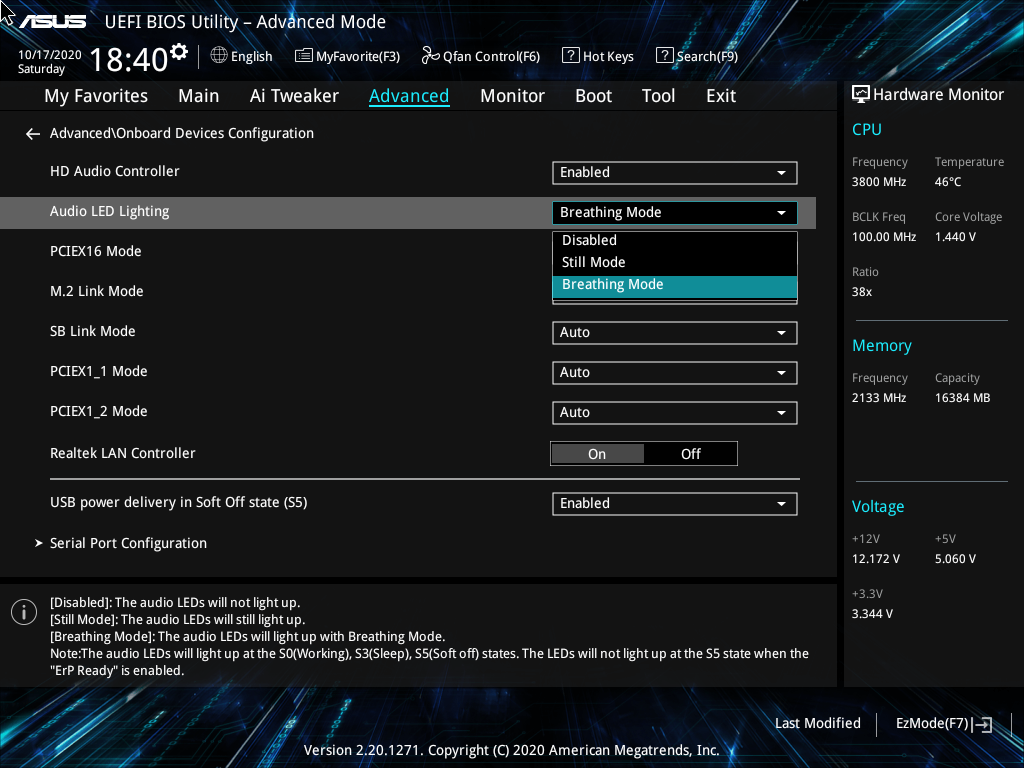Open the Advanced tab
This screenshot has width=1024, height=768.
(409, 96)
